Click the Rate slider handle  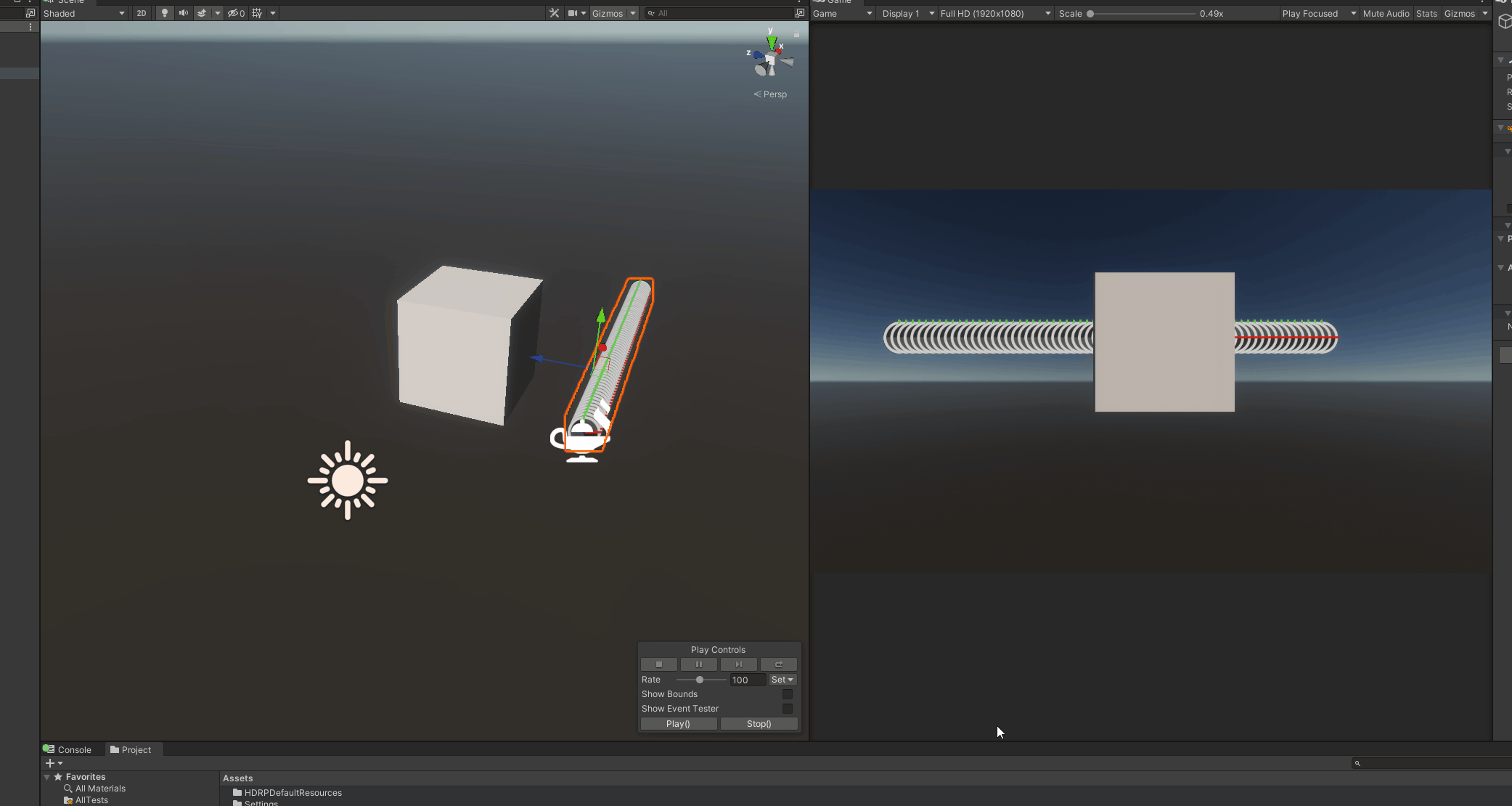coord(700,680)
